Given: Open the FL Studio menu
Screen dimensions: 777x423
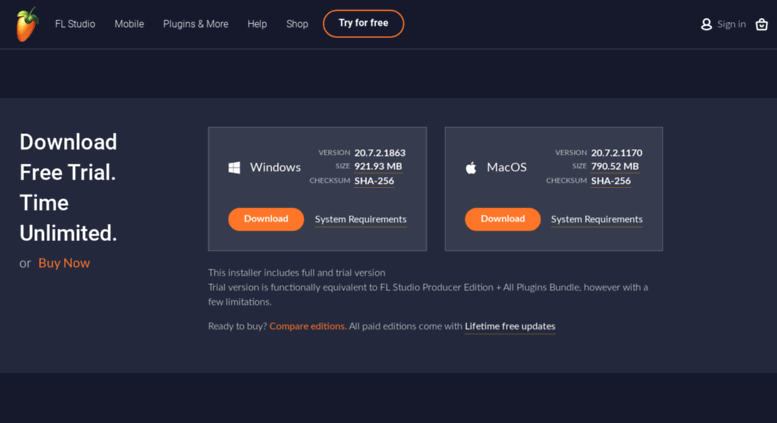Looking at the screenshot, I should pos(75,24).
